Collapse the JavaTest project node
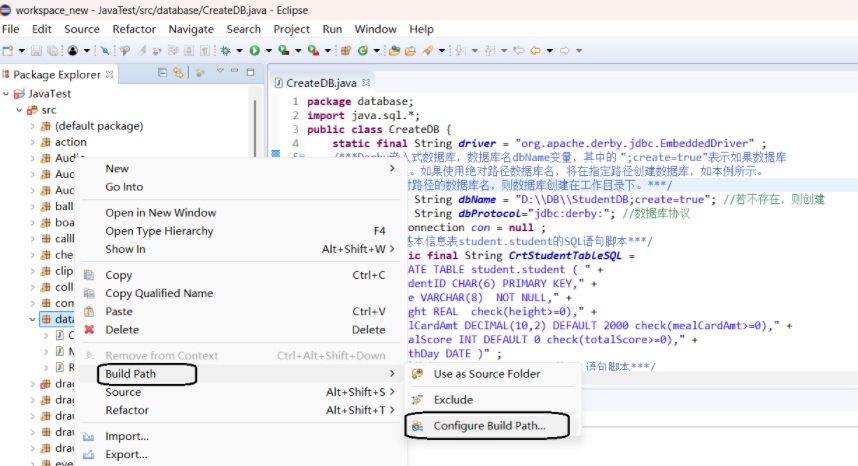 coord(6,94)
